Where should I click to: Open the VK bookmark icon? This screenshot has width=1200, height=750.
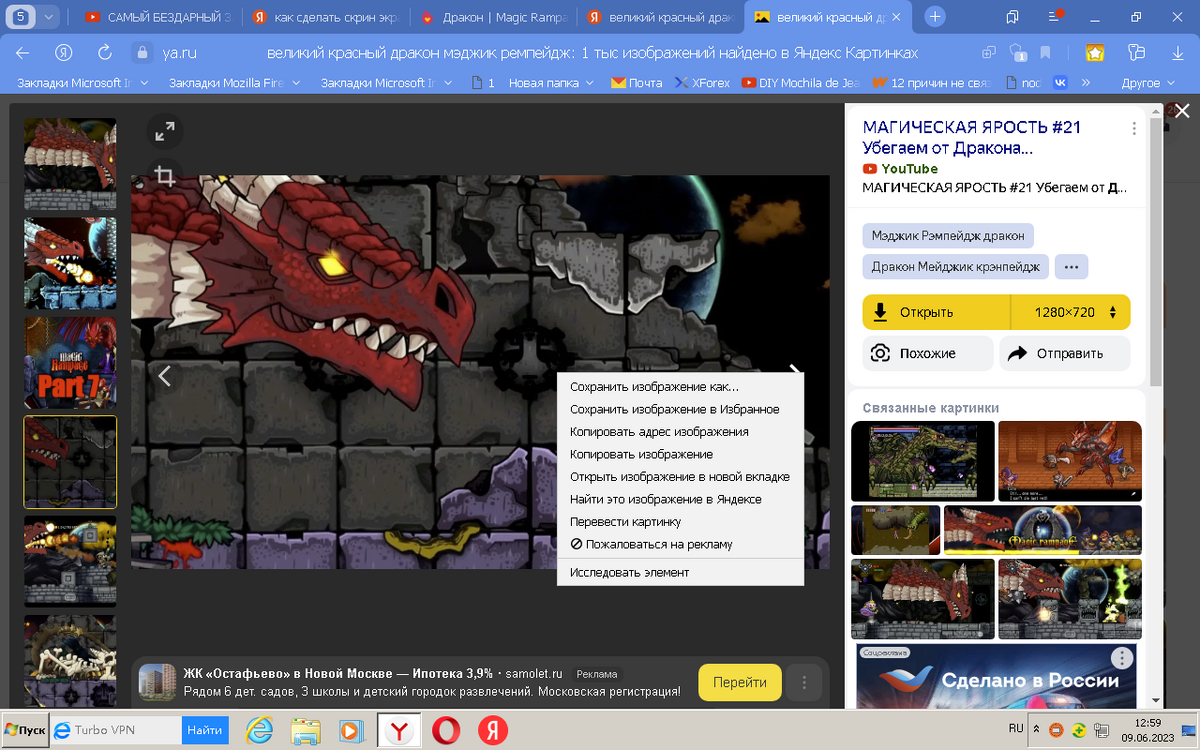(x=1059, y=83)
